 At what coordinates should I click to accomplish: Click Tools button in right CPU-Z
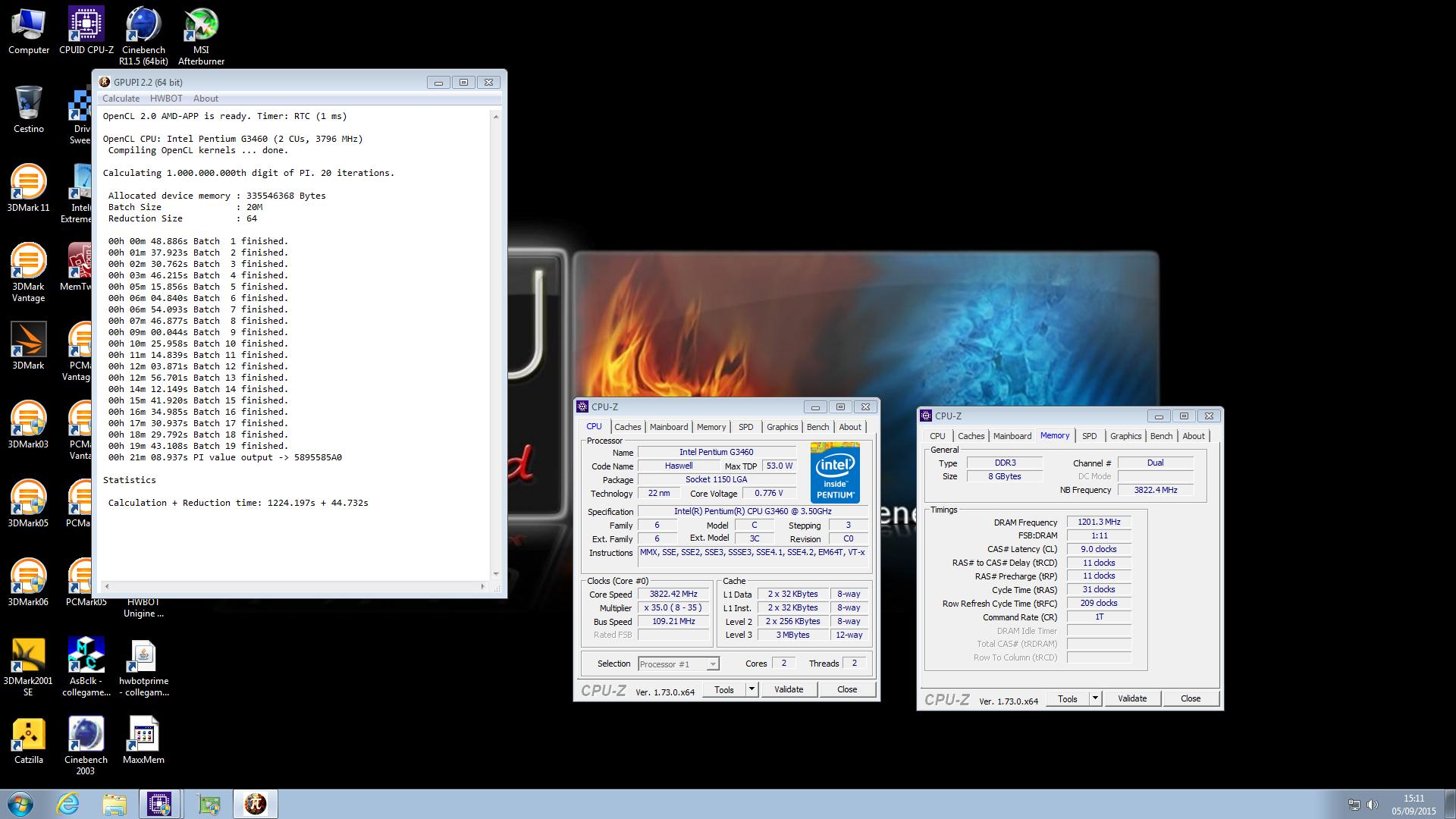(x=1068, y=698)
